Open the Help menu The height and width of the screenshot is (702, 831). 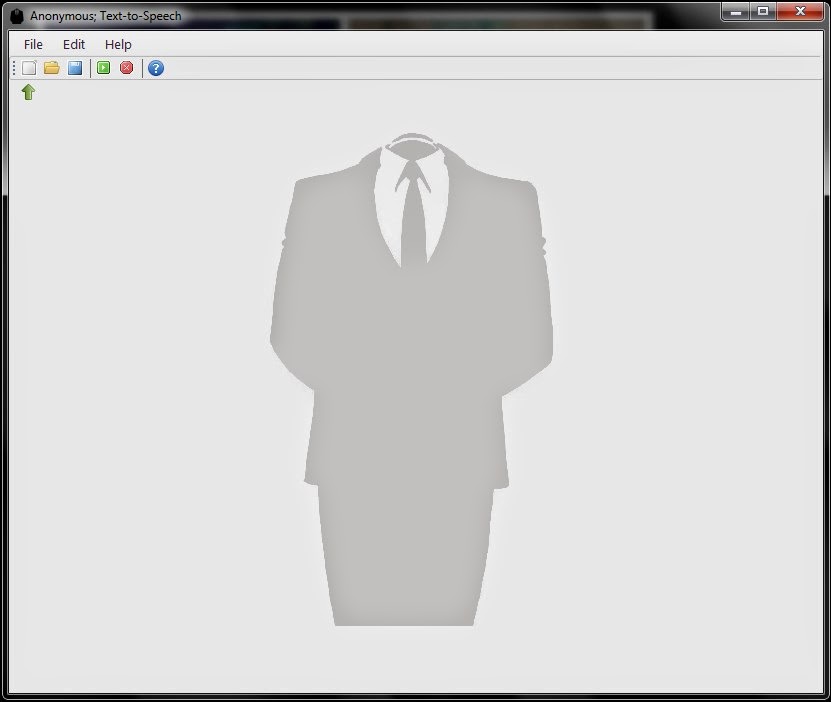point(118,45)
